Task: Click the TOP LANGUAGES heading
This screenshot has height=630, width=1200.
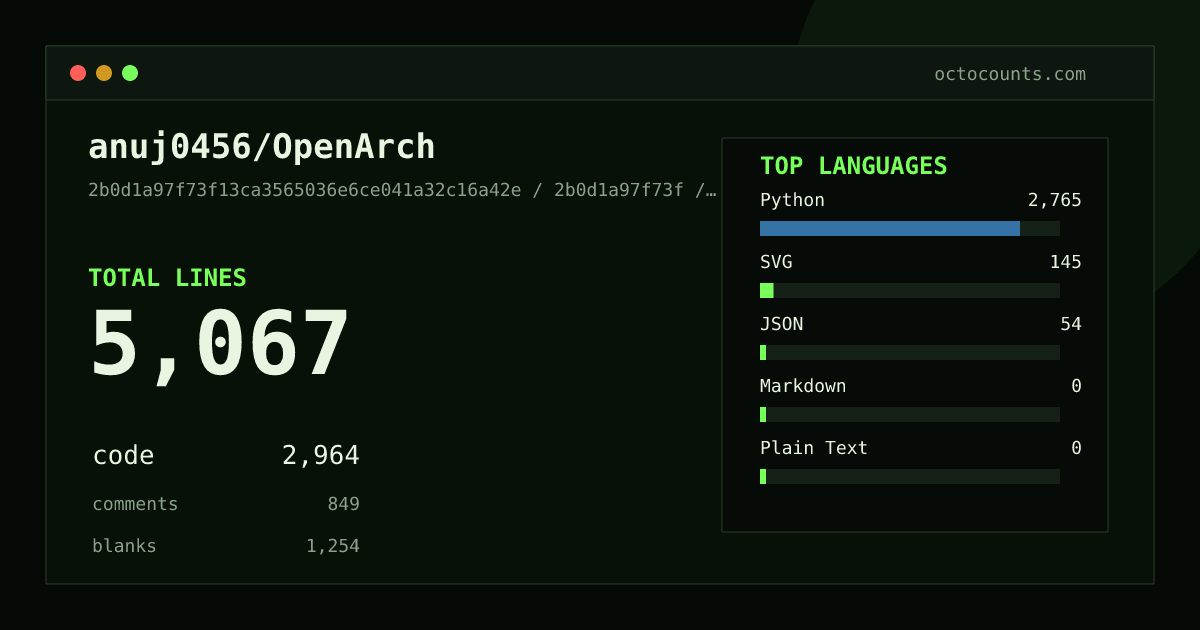Action: pos(854,166)
